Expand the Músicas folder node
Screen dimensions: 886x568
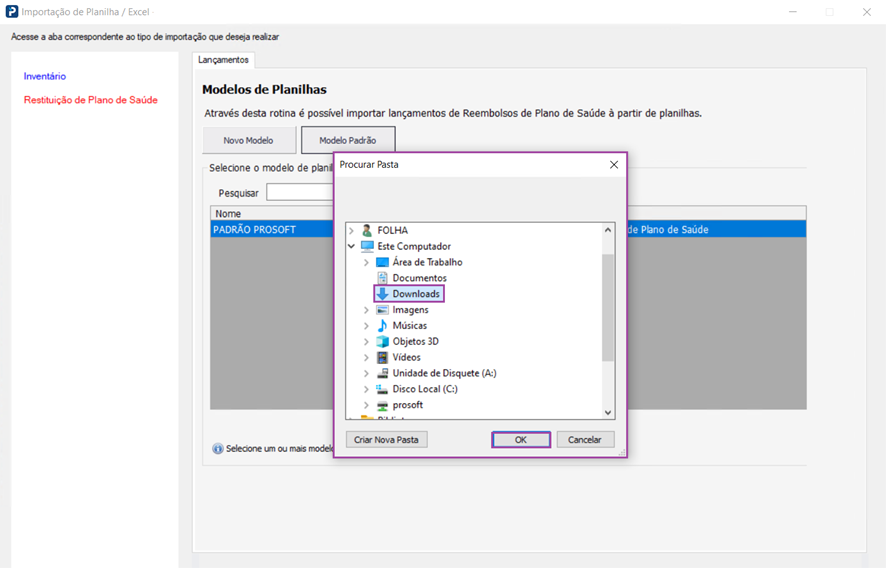point(366,326)
